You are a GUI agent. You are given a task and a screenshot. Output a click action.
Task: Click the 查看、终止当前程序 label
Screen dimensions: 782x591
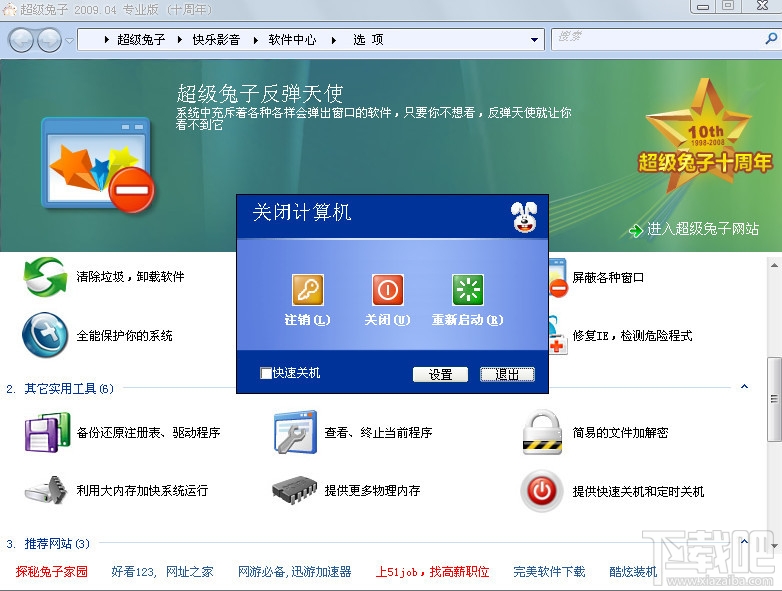tap(378, 432)
